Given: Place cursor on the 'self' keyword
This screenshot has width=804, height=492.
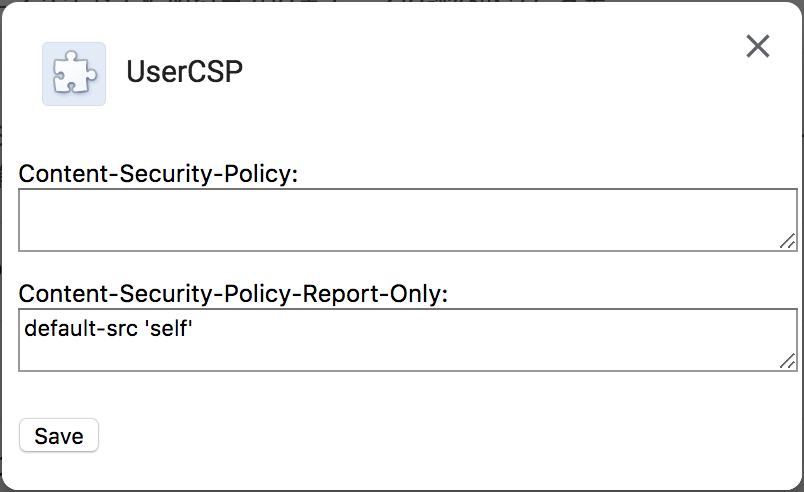Looking at the screenshot, I should [170, 329].
